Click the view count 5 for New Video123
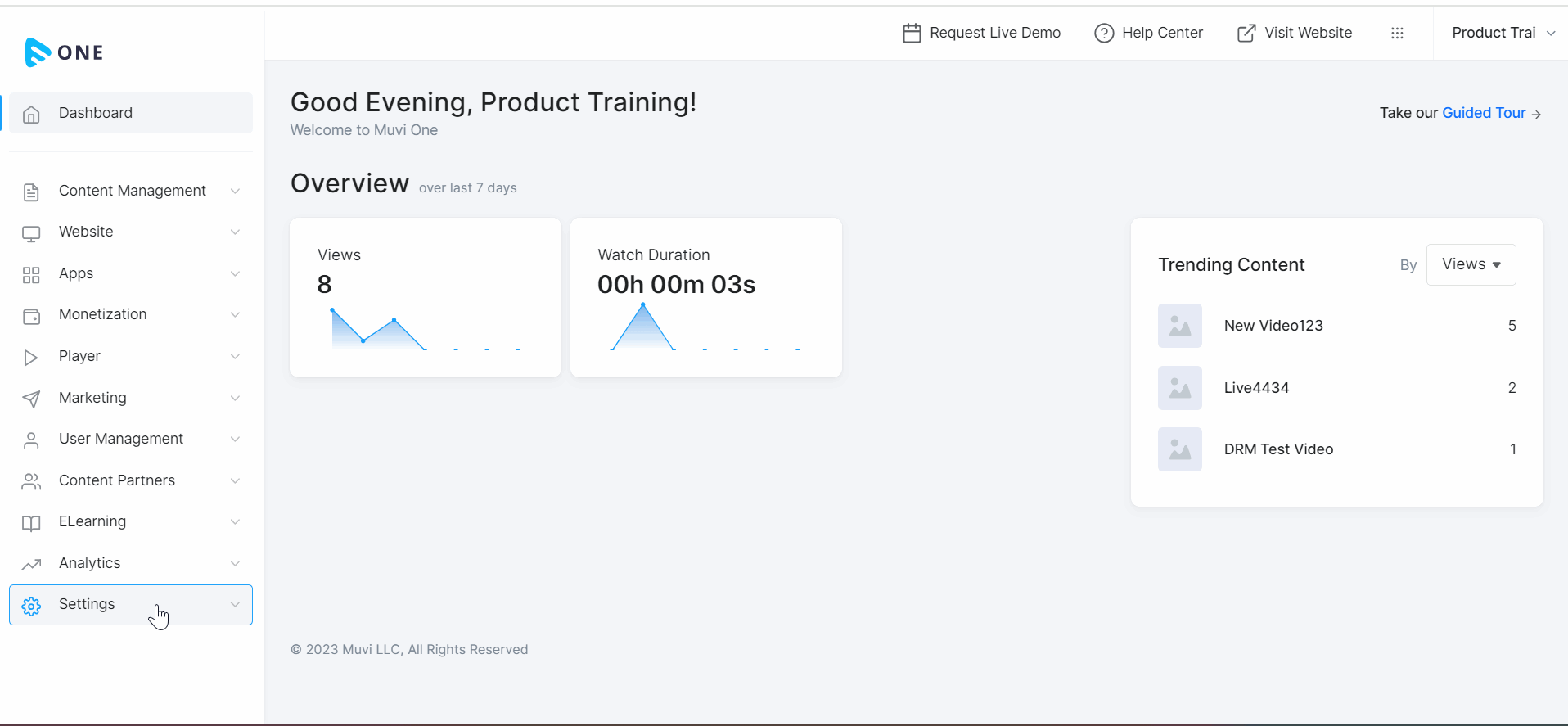This screenshot has height=726, width=1568. 1512,326
